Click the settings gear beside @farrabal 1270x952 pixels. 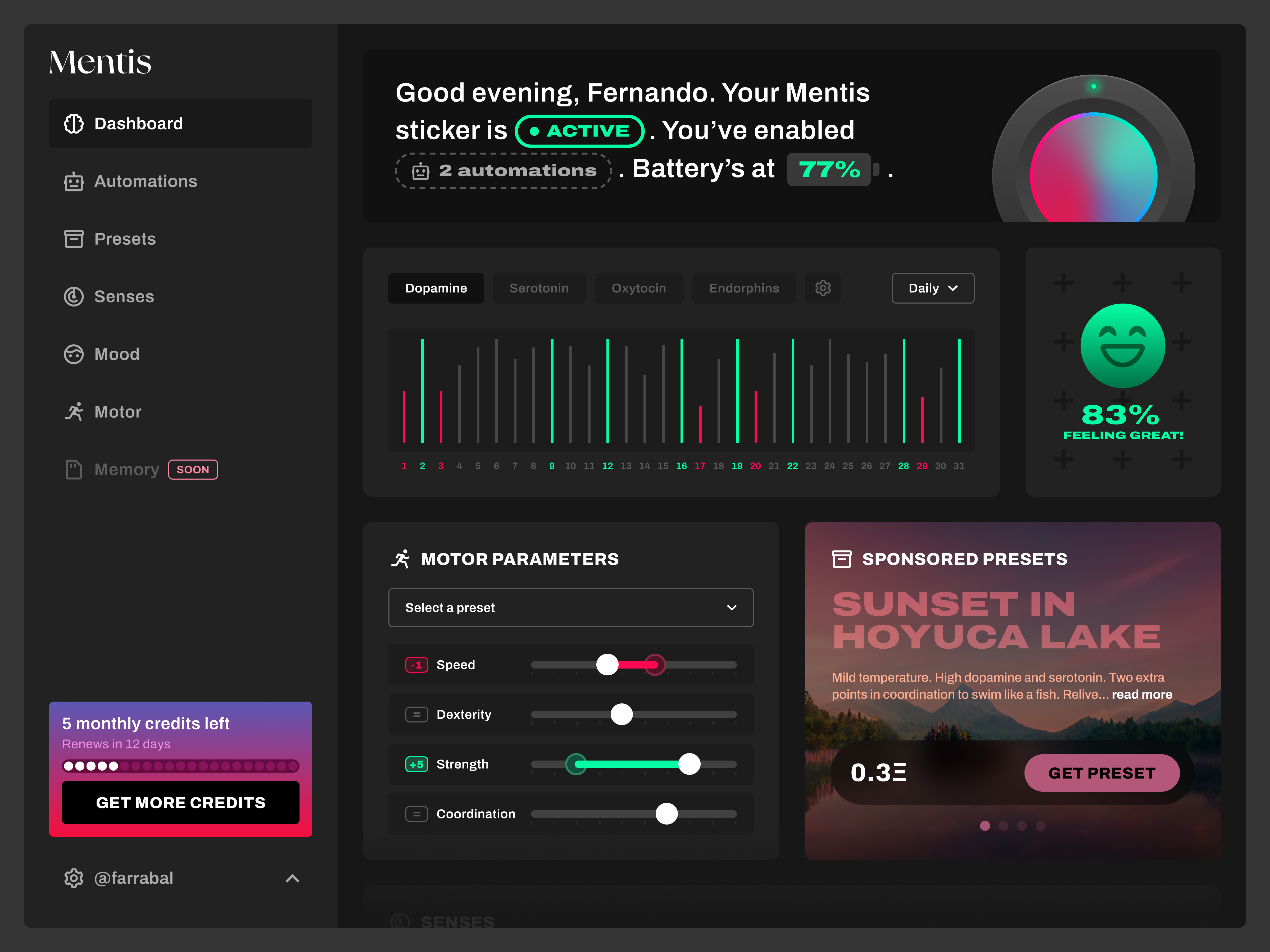point(74,878)
